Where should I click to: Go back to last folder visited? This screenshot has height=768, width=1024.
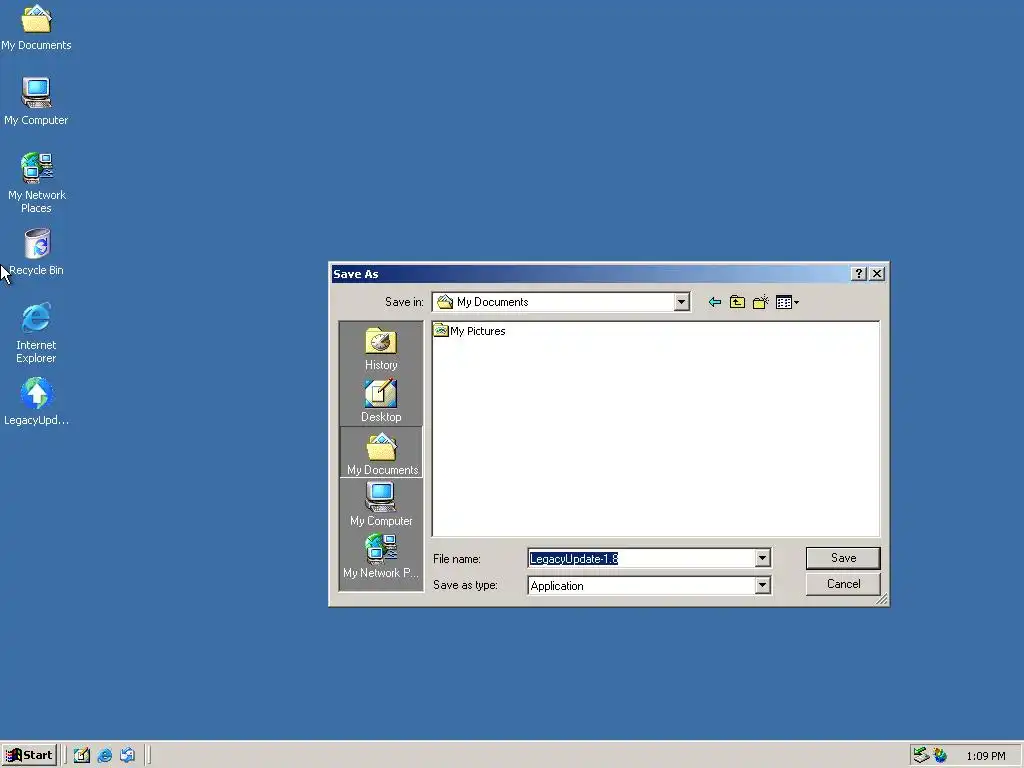(x=715, y=302)
